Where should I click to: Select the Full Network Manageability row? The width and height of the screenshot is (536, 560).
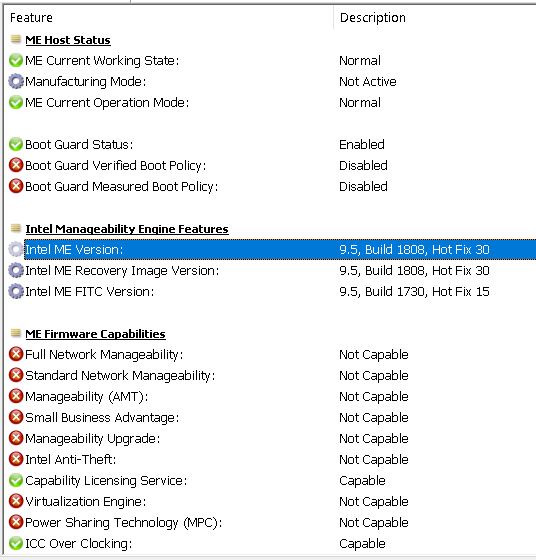pyautogui.click(x=271, y=354)
